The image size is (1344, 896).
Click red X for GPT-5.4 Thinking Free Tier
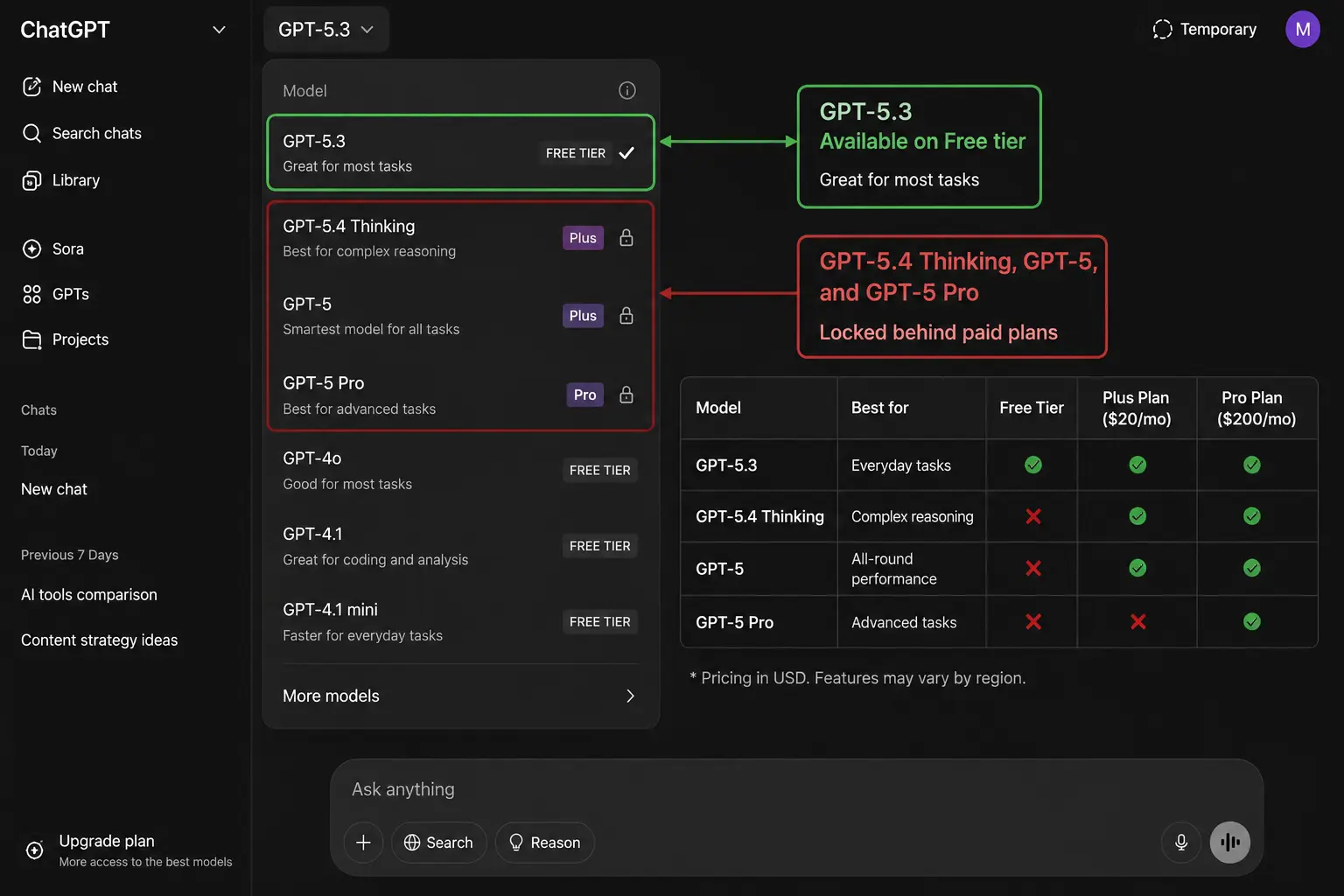tap(1033, 516)
